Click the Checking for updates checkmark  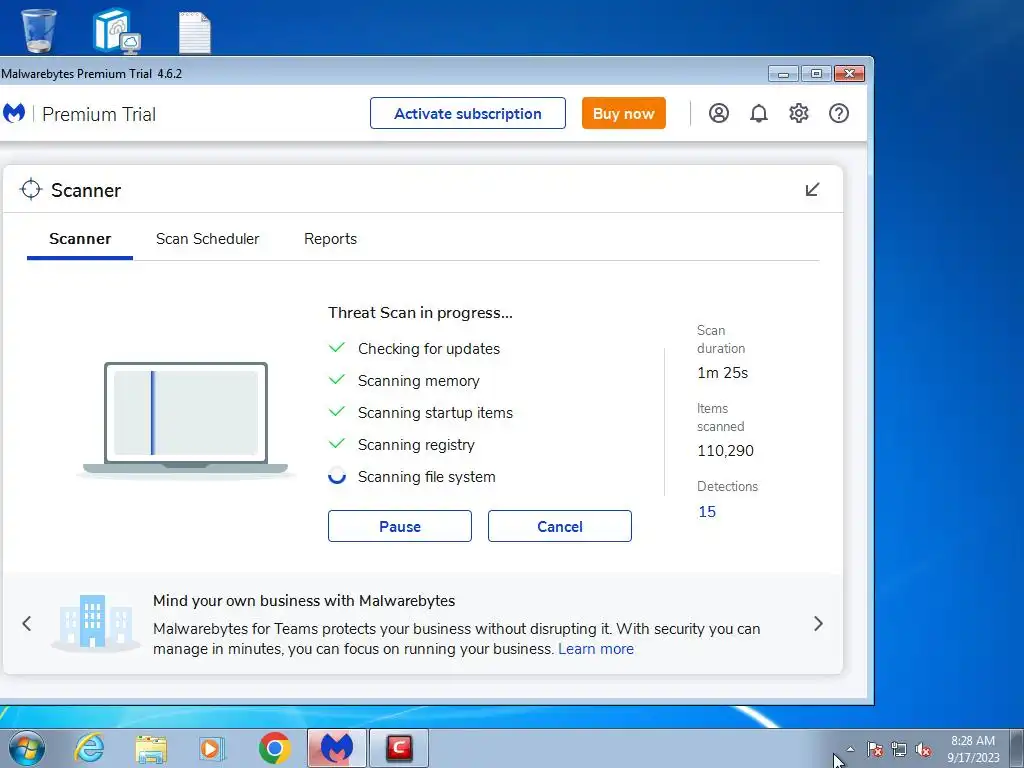[337, 347]
